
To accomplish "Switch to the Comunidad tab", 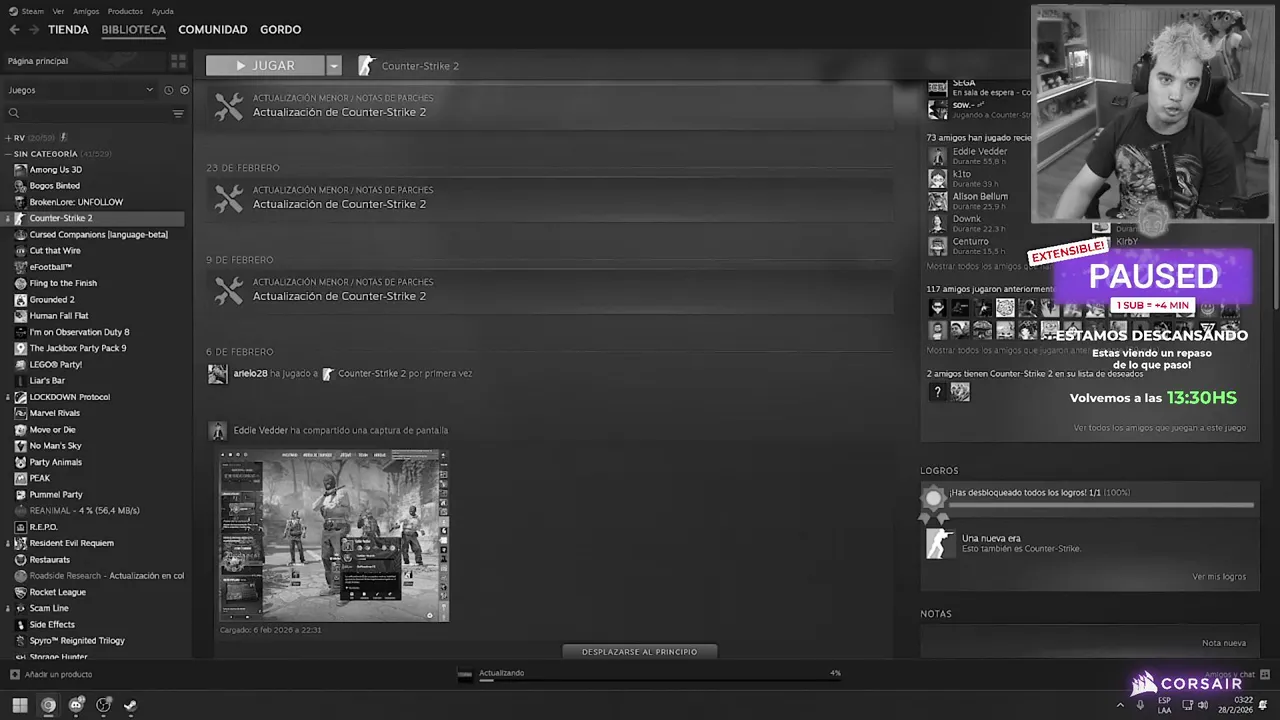I will point(213,30).
